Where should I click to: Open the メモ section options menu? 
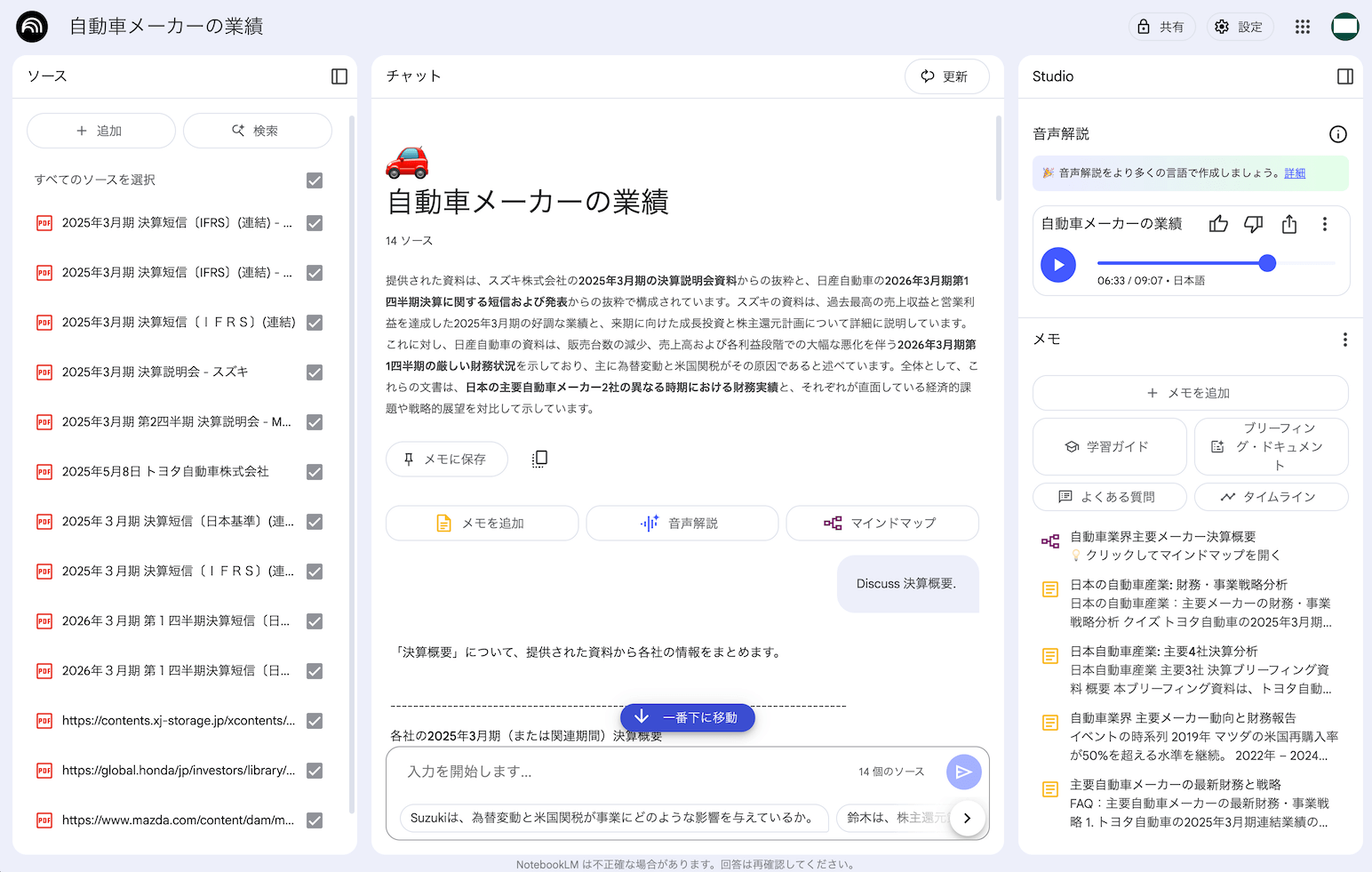(x=1345, y=340)
